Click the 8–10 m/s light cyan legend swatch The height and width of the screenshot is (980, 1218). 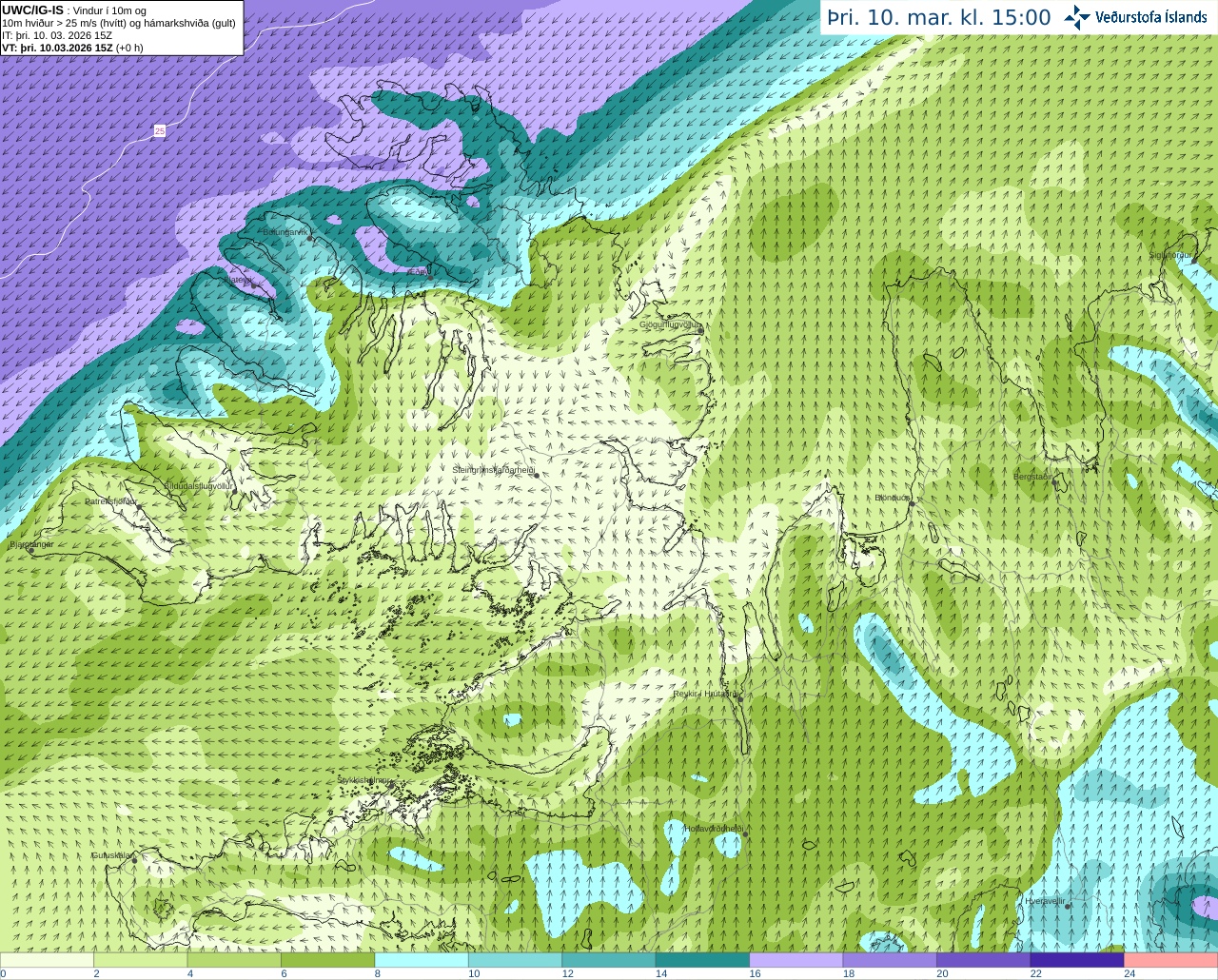pos(422,959)
